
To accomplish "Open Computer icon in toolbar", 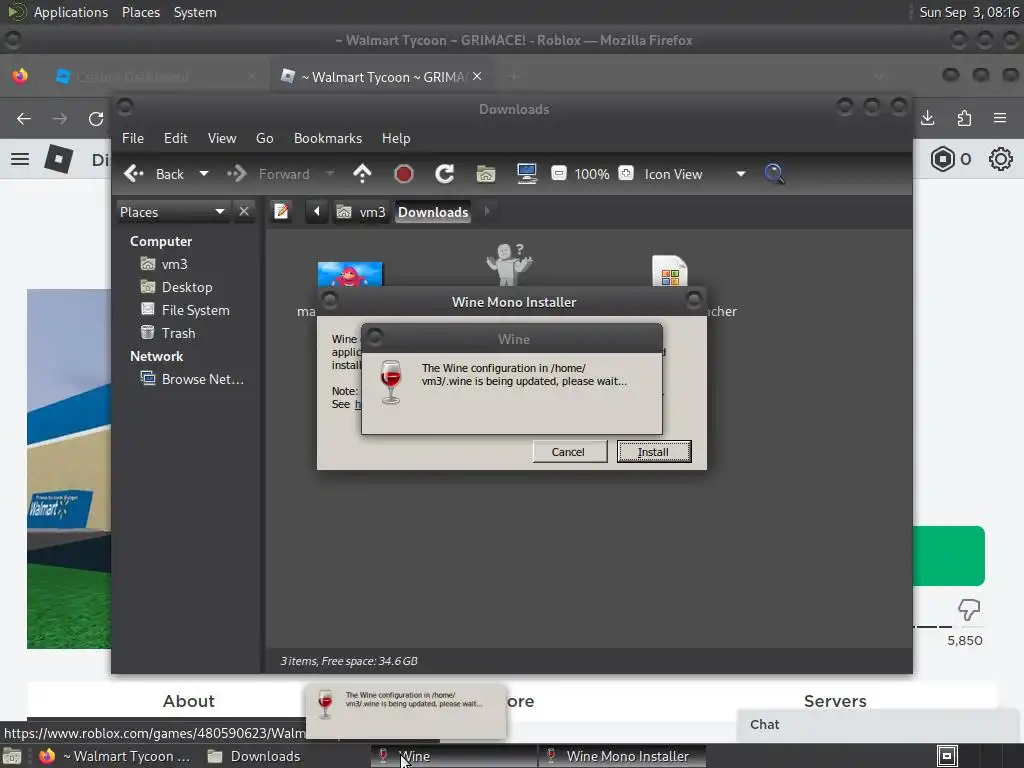I will pos(527,174).
